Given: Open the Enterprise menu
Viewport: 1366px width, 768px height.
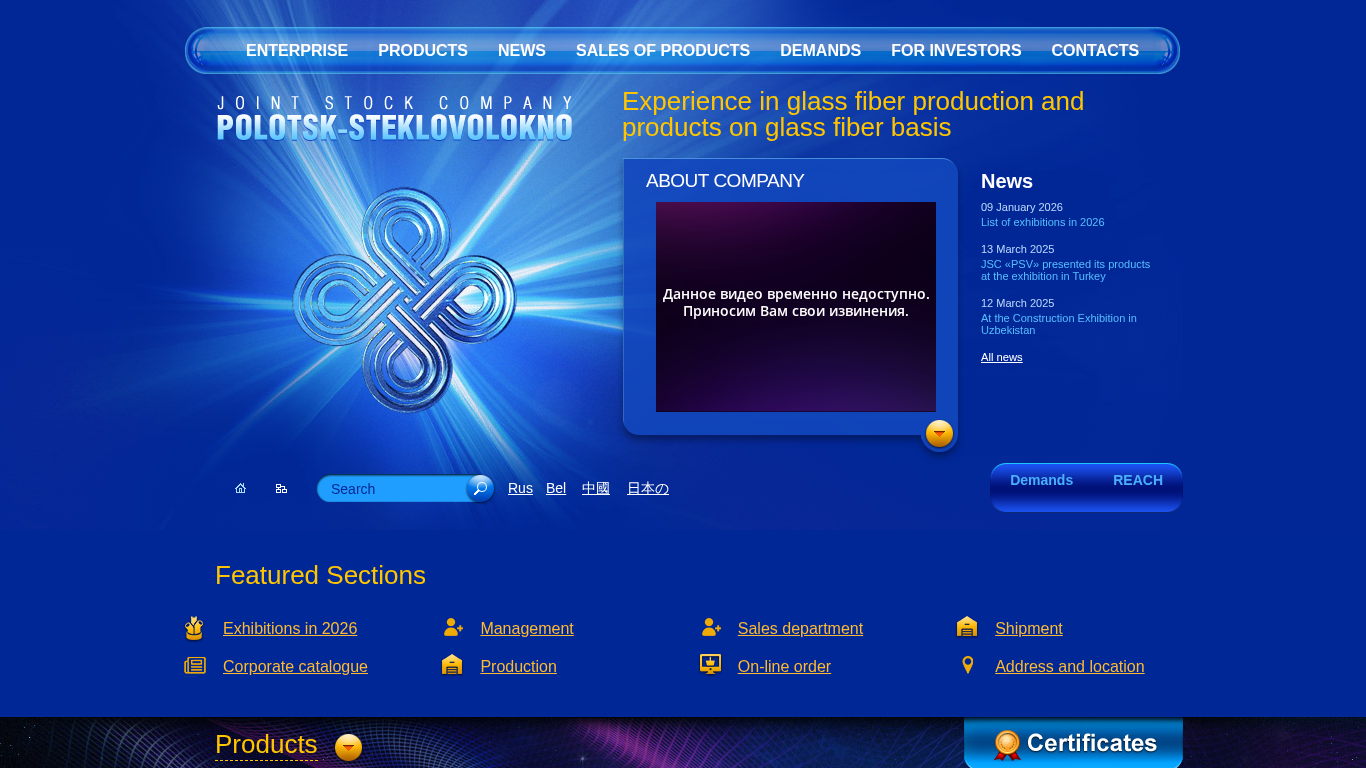Looking at the screenshot, I should 297,50.
